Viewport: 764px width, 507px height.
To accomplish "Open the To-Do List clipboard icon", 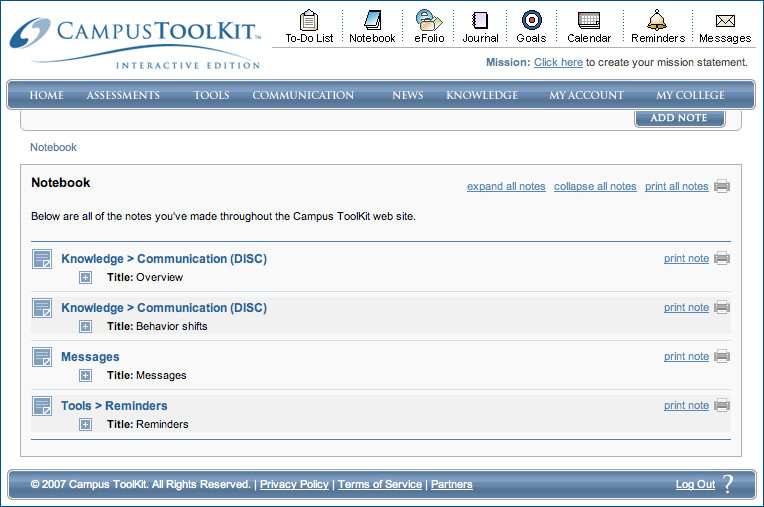I will point(309,20).
